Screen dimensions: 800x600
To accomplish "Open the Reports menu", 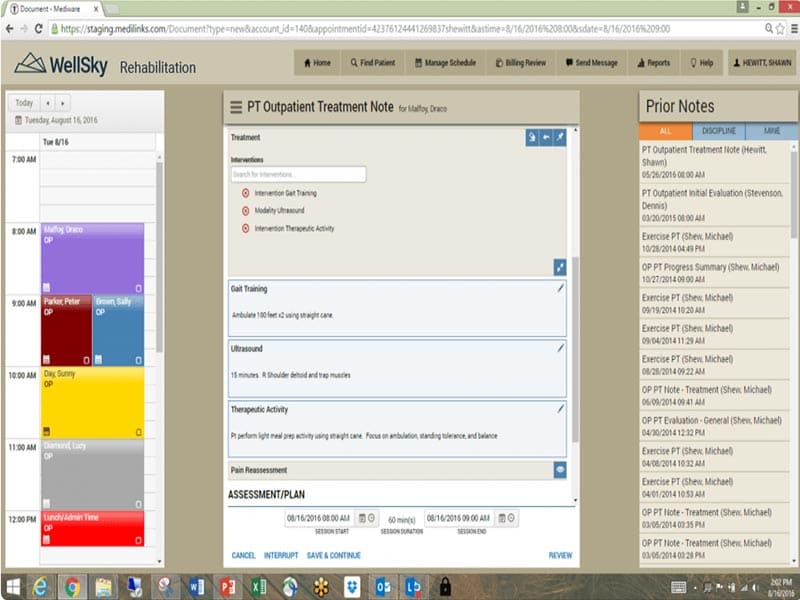I will (654, 63).
